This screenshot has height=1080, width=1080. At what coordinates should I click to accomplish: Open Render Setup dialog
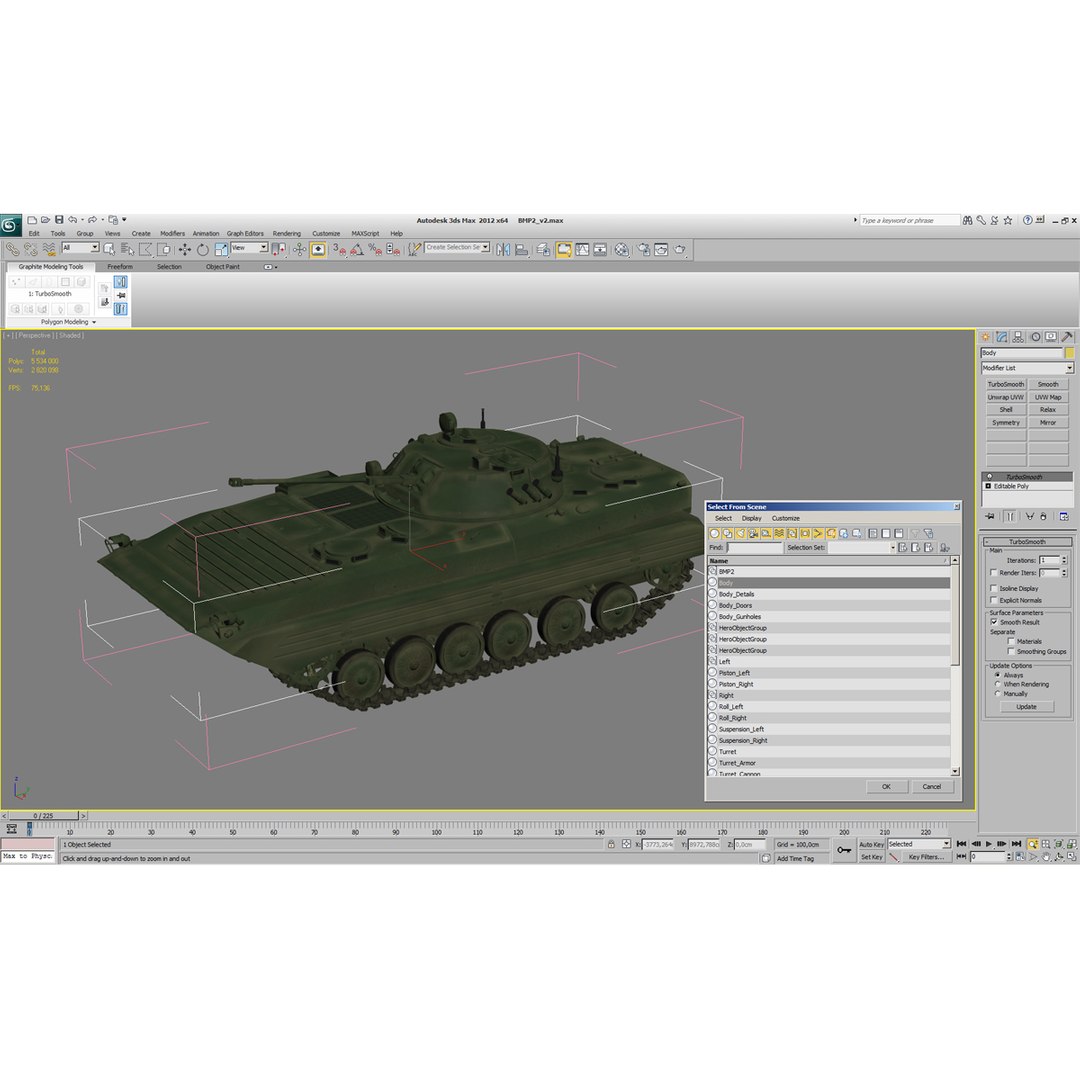tap(643, 249)
